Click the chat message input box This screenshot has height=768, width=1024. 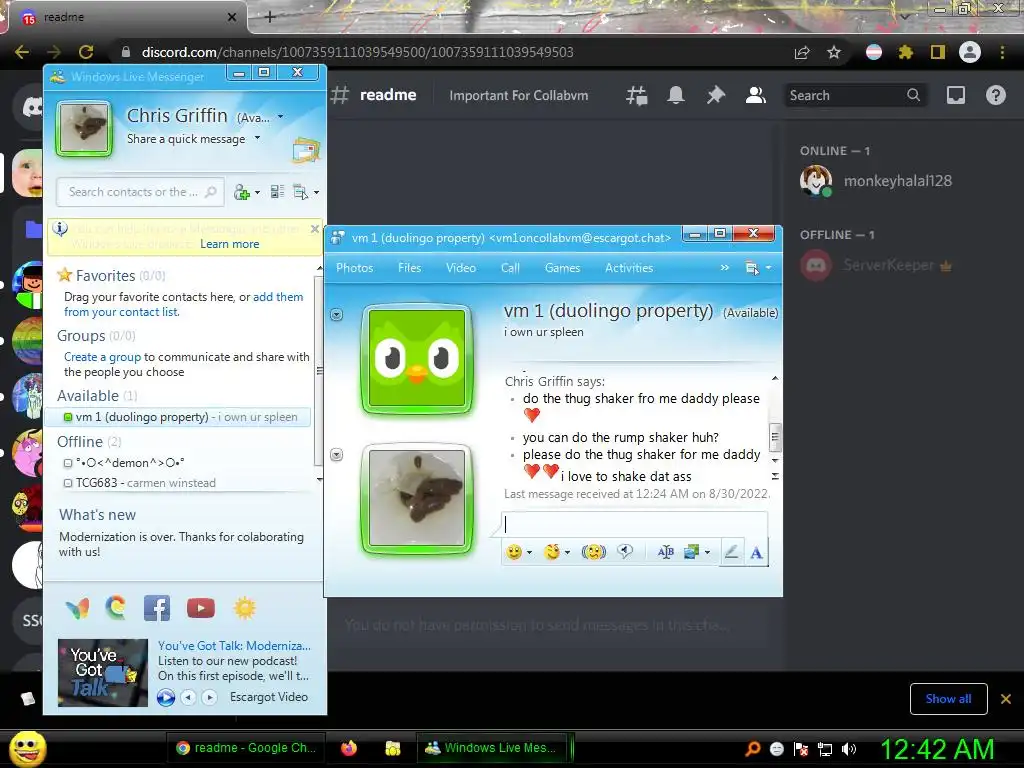pos(635,525)
